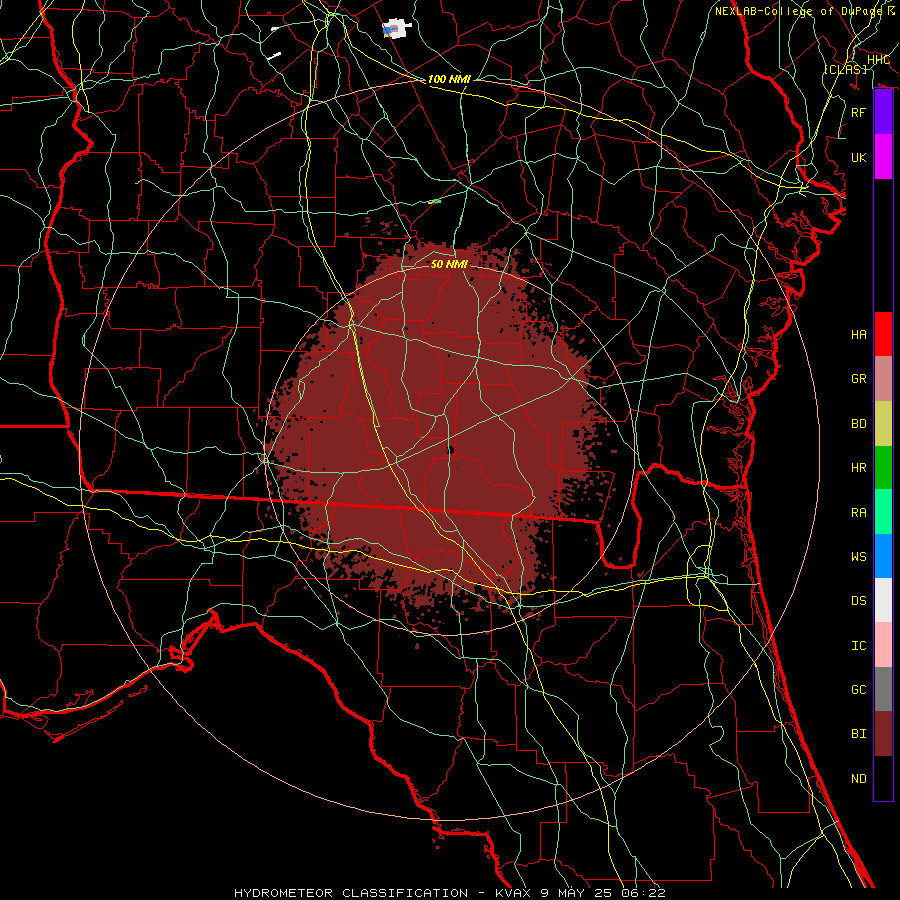Click the RF legend label

858,112
